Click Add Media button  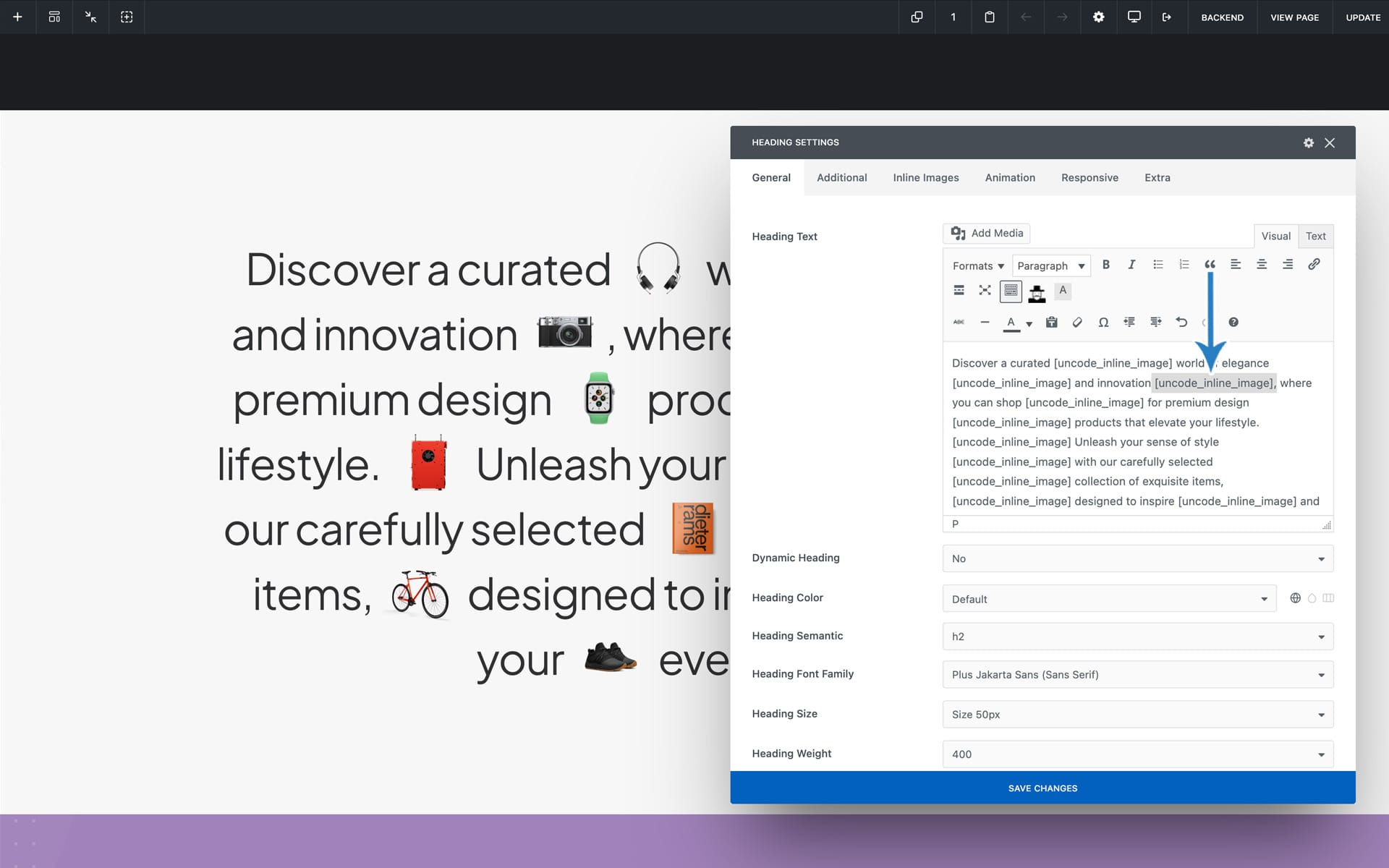coord(987,234)
